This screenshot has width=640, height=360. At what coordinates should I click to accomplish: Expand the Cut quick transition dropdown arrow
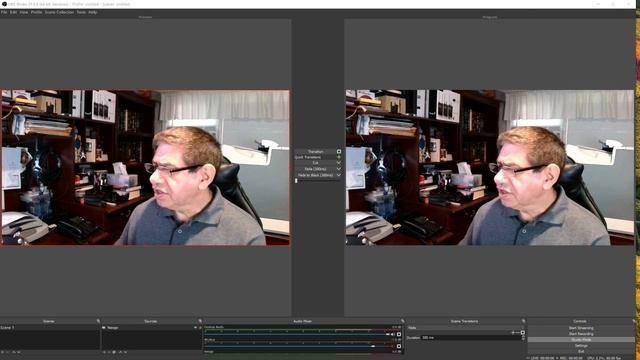339,163
